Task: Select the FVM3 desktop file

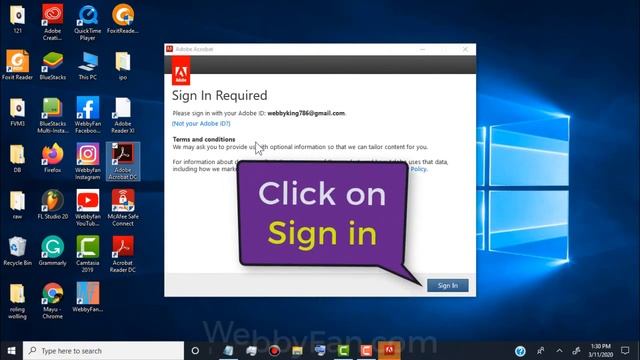Action: click(x=17, y=112)
